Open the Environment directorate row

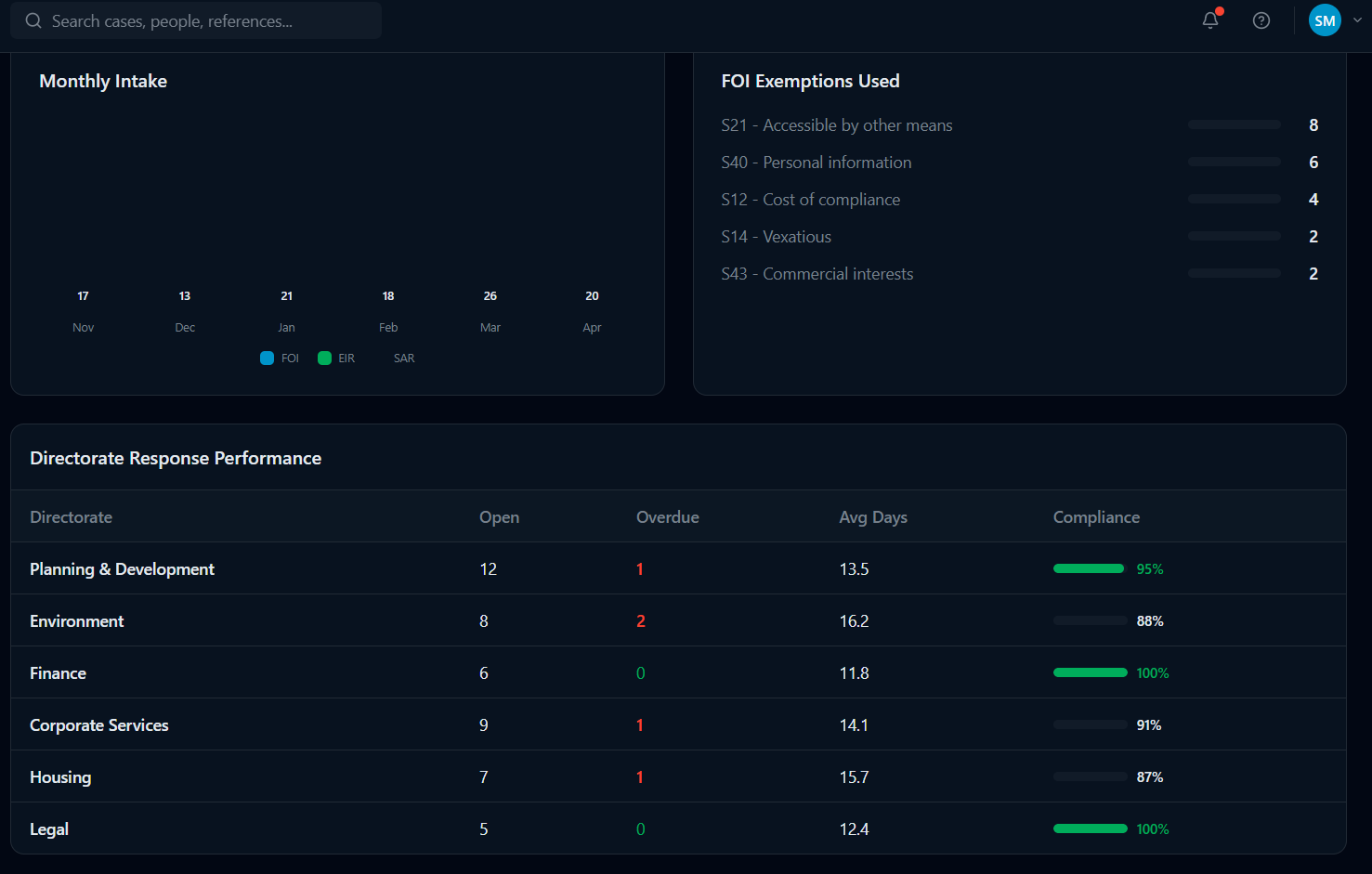coord(678,620)
